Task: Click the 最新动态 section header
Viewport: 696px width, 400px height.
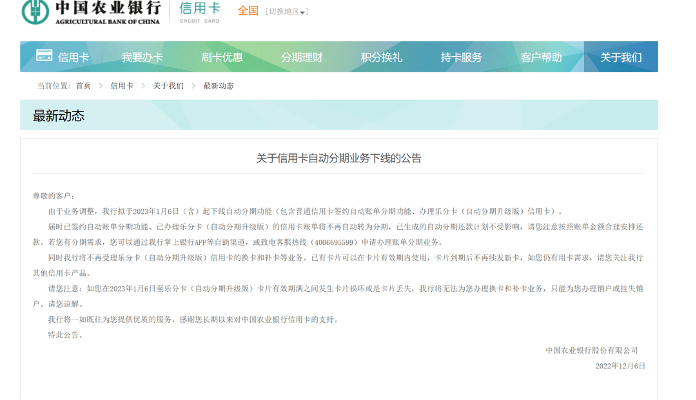Action: point(60,116)
